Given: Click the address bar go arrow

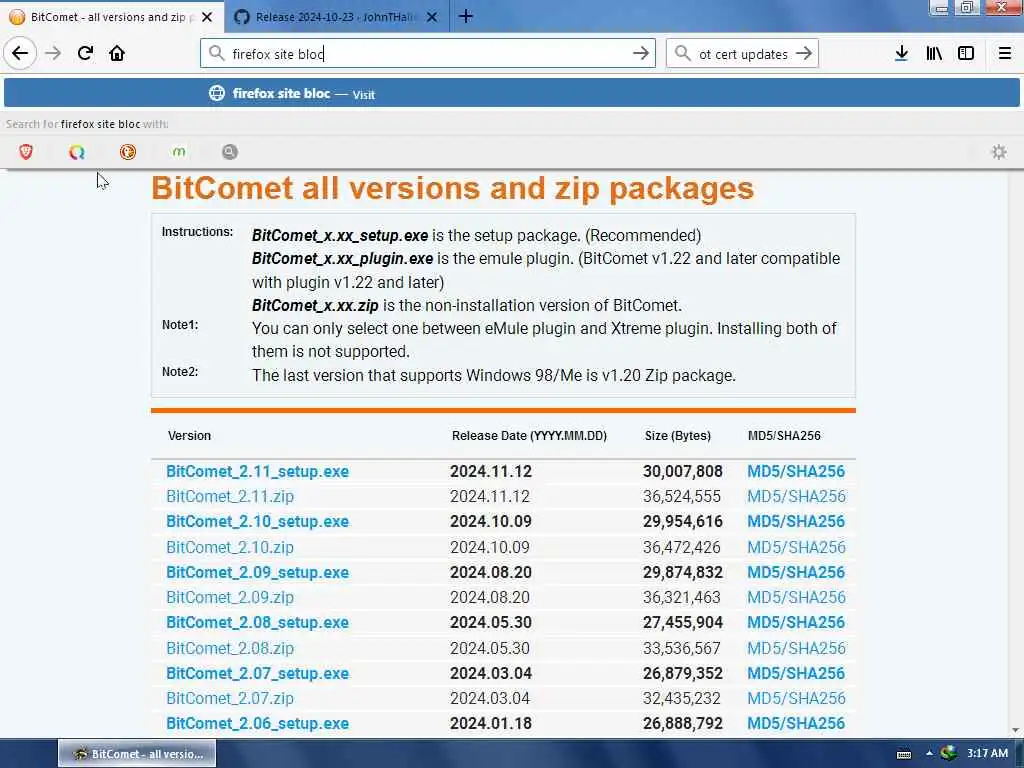Looking at the screenshot, I should pos(641,53).
